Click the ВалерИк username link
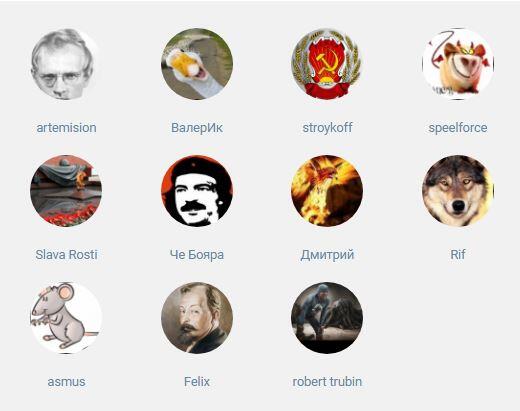 tap(197, 128)
